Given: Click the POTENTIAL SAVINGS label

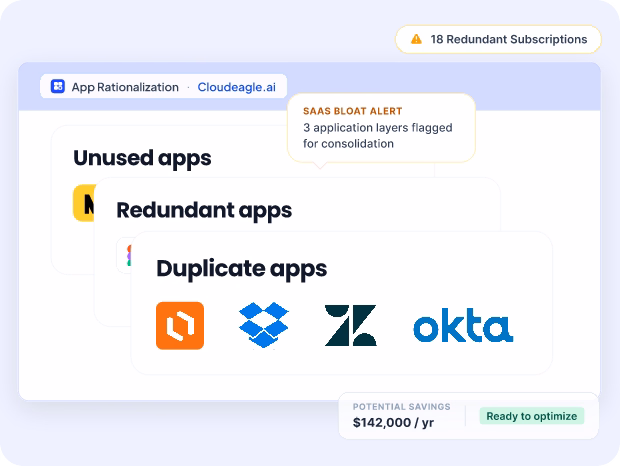Looking at the screenshot, I should pyautogui.click(x=401, y=407).
